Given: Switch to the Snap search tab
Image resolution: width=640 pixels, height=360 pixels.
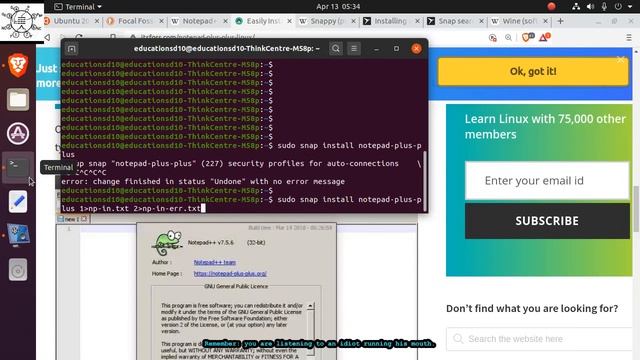Looking at the screenshot, I should click(455, 21).
